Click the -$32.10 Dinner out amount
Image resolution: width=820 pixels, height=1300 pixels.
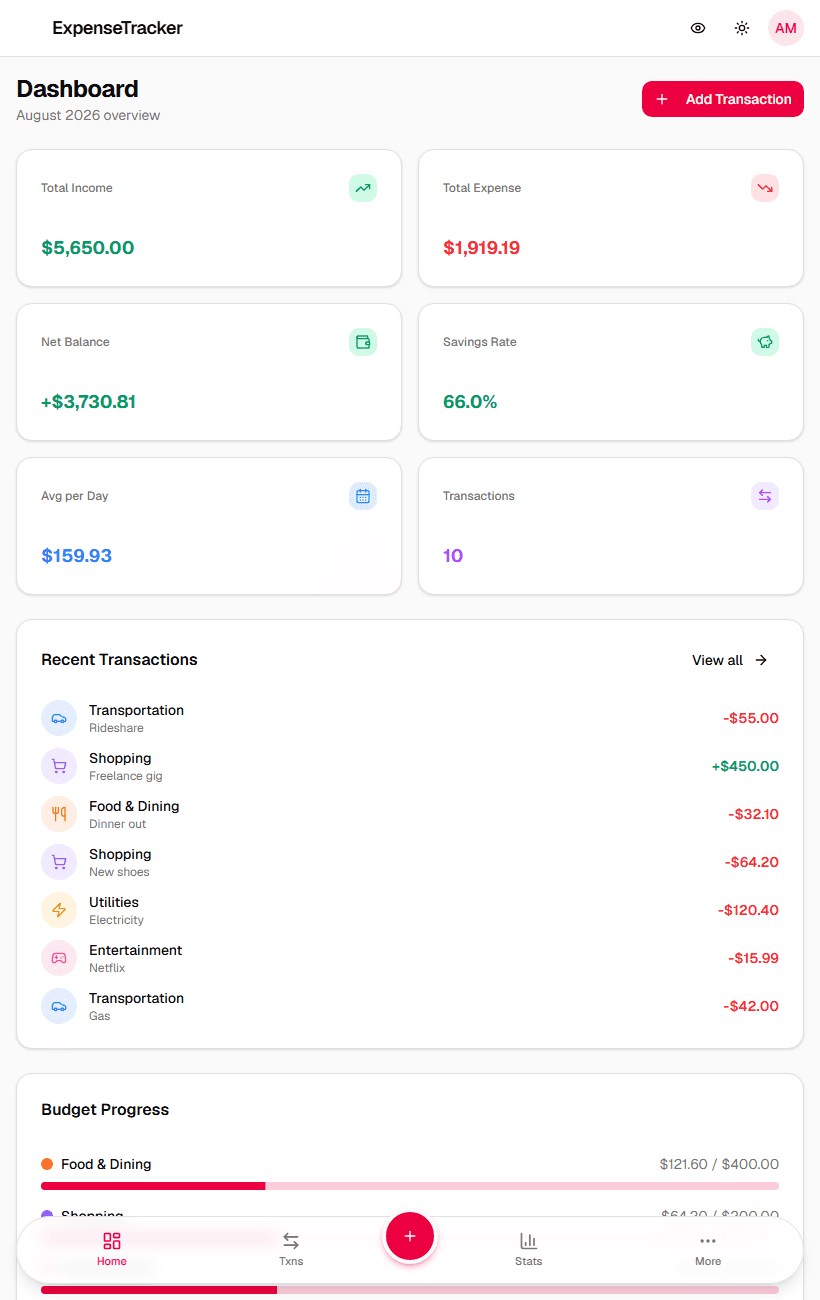[754, 814]
